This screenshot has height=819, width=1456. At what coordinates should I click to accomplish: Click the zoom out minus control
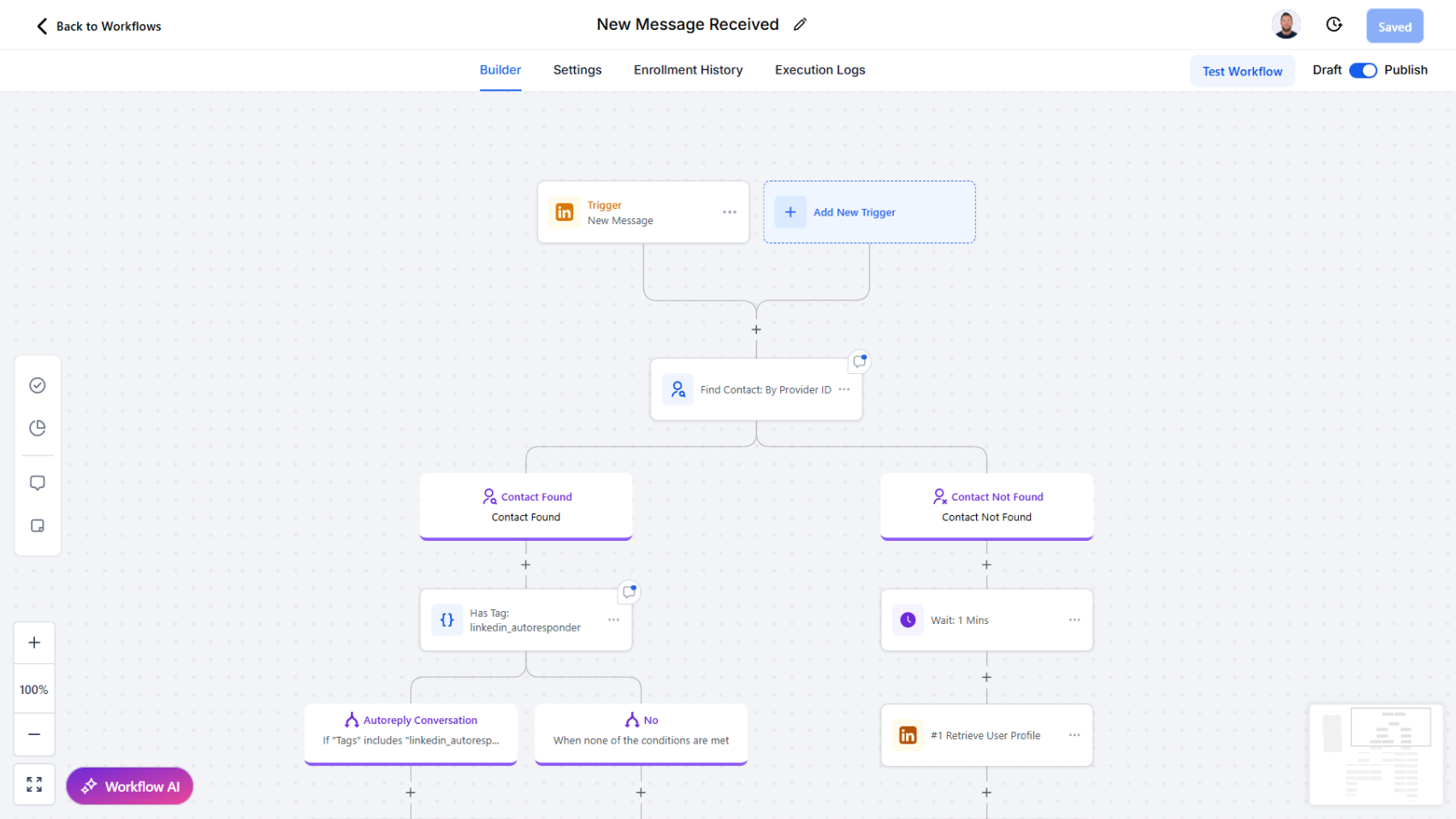click(x=34, y=734)
